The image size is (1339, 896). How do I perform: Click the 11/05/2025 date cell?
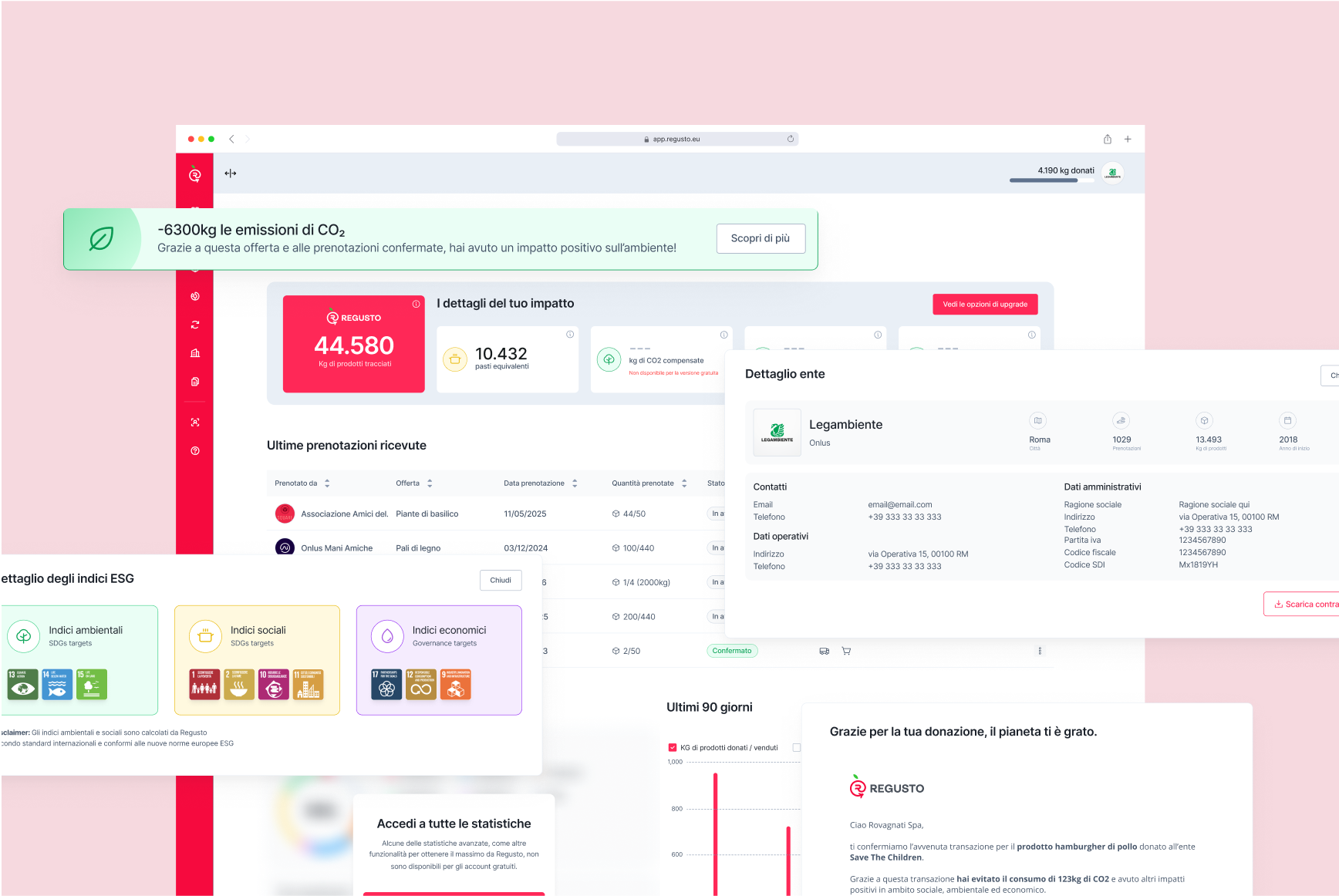pos(525,514)
